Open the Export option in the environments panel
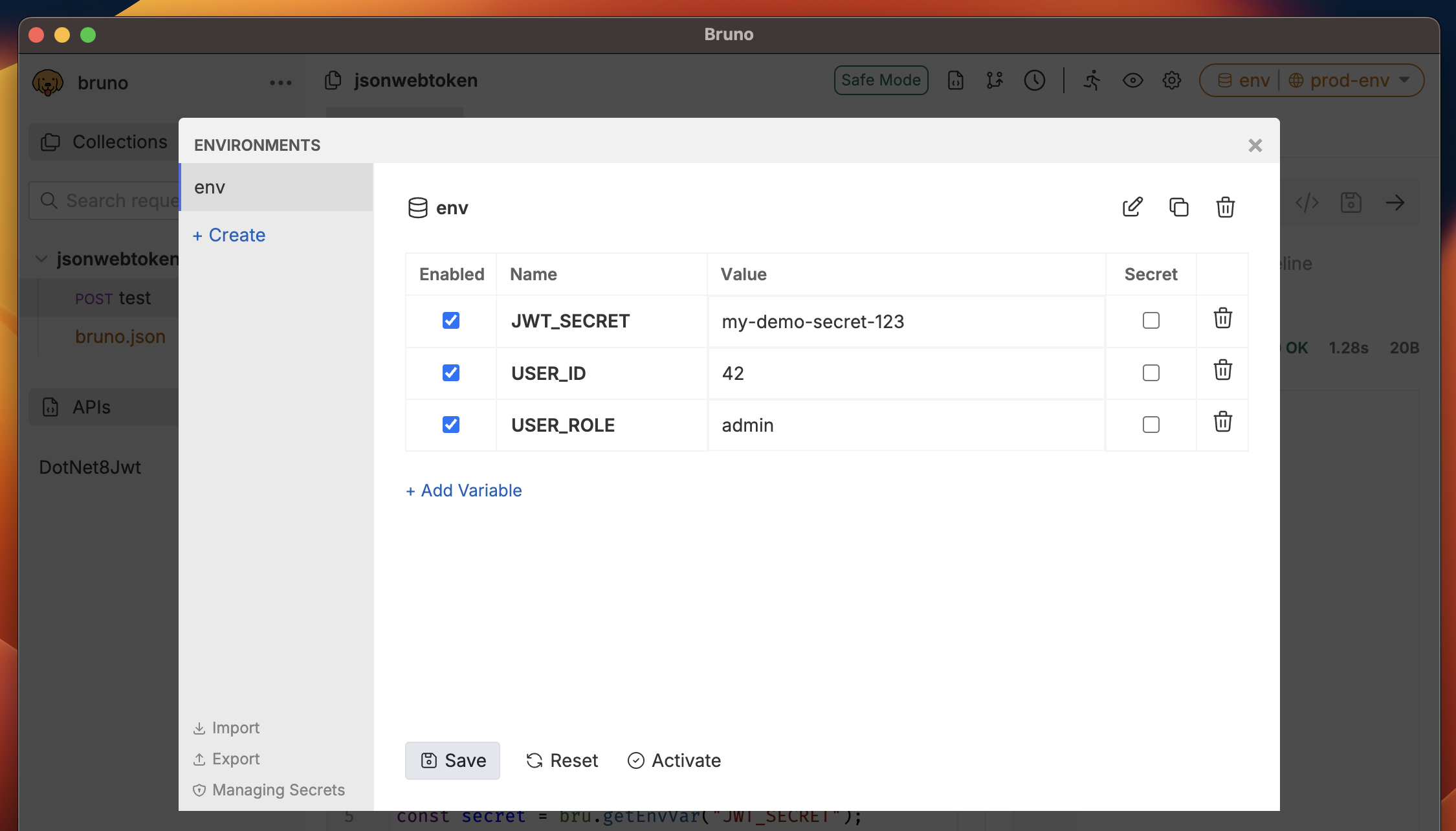 click(x=226, y=759)
